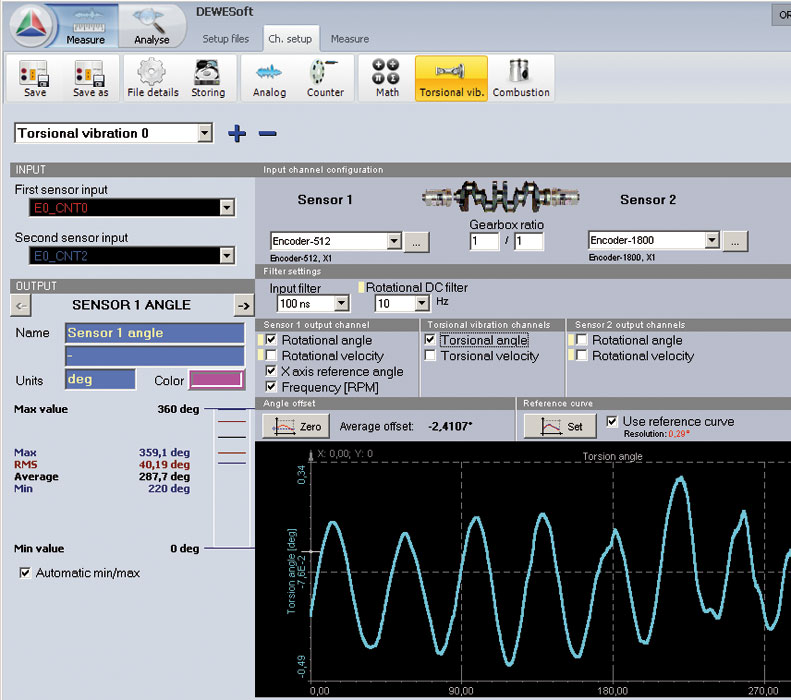Toggle Frequency [RPM] checkbox
Screen dimensions: 791x700
tap(271, 387)
